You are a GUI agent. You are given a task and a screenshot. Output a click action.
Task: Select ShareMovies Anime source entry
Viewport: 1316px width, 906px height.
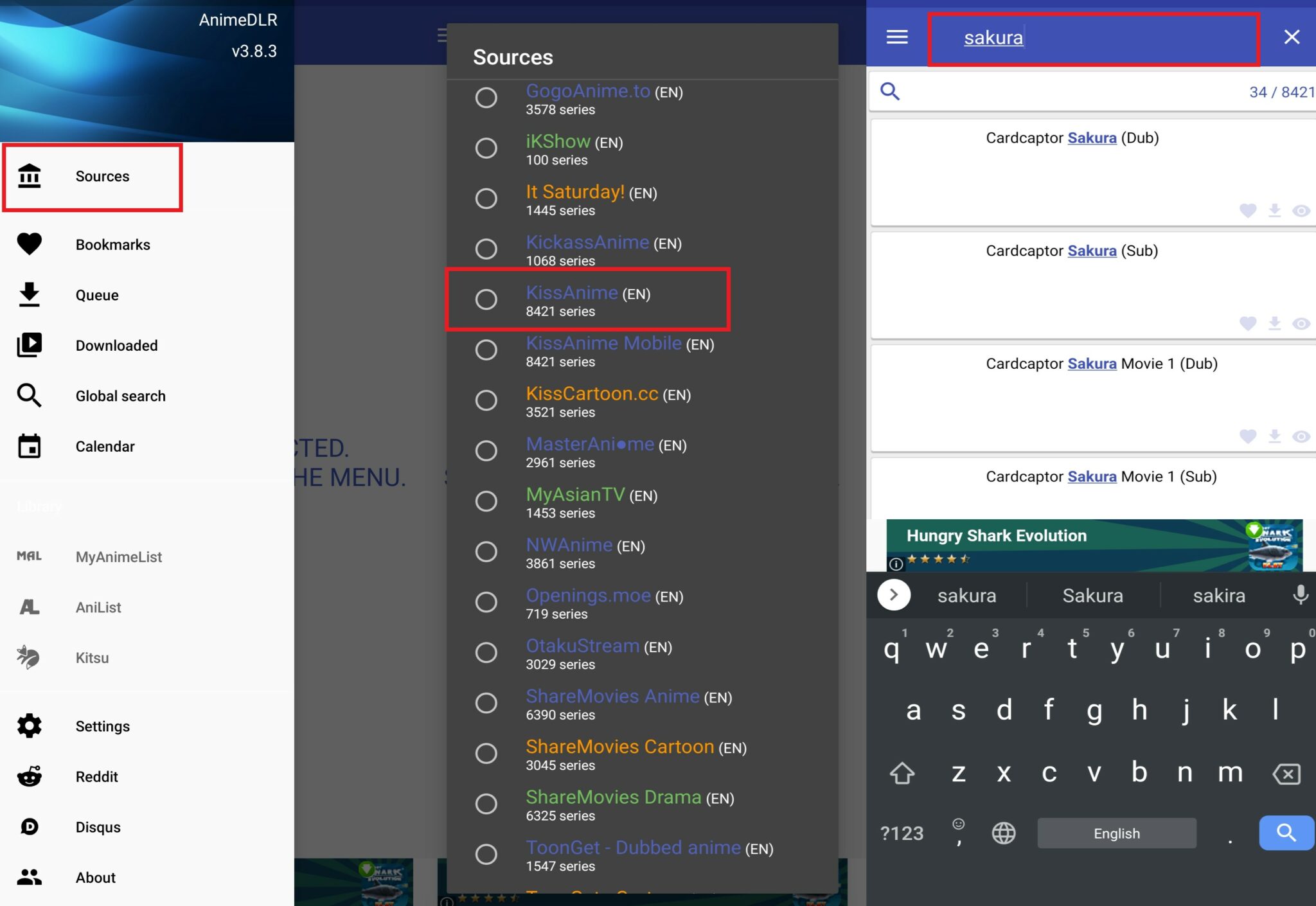point(643,704)
